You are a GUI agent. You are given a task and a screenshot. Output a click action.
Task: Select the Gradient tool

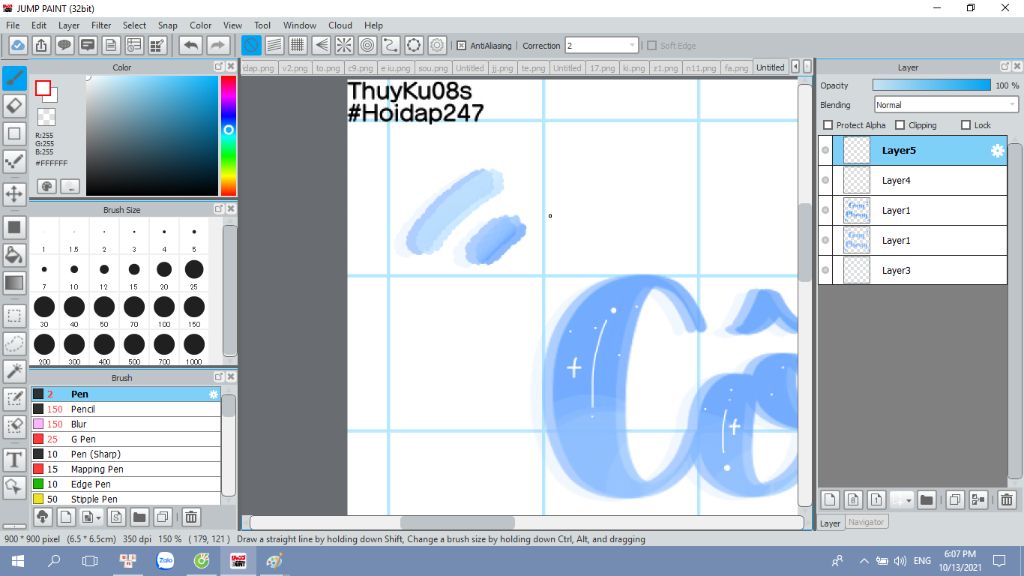[14, 283]
